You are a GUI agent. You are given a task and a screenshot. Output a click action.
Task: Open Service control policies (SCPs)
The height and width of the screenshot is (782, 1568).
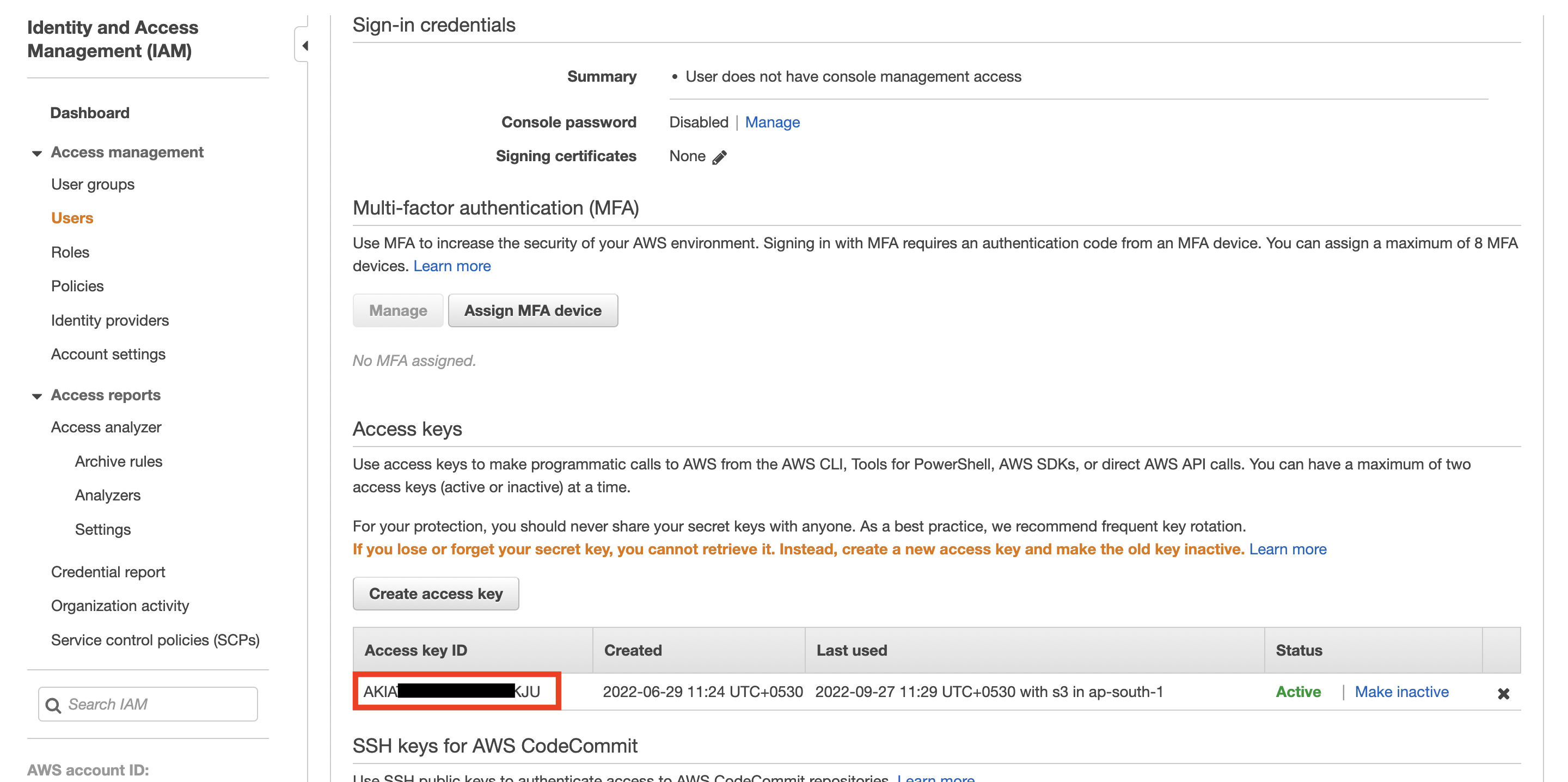[155, 639]
